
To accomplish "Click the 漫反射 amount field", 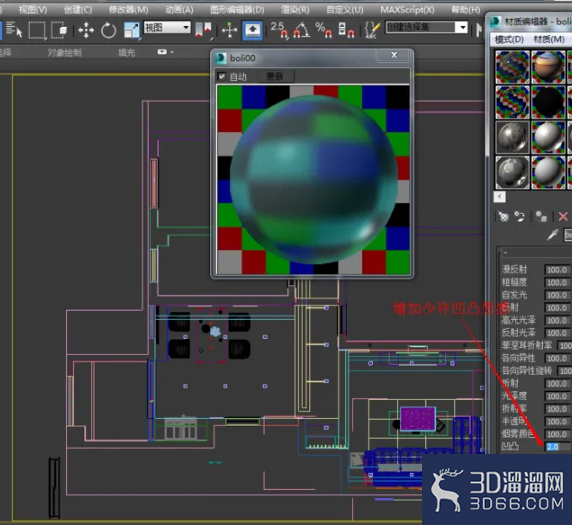I will [x=557, y=270].
